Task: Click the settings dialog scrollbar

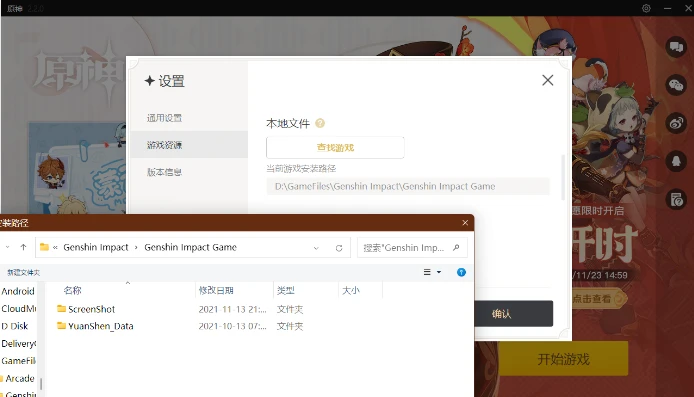Action: [563, 177]
